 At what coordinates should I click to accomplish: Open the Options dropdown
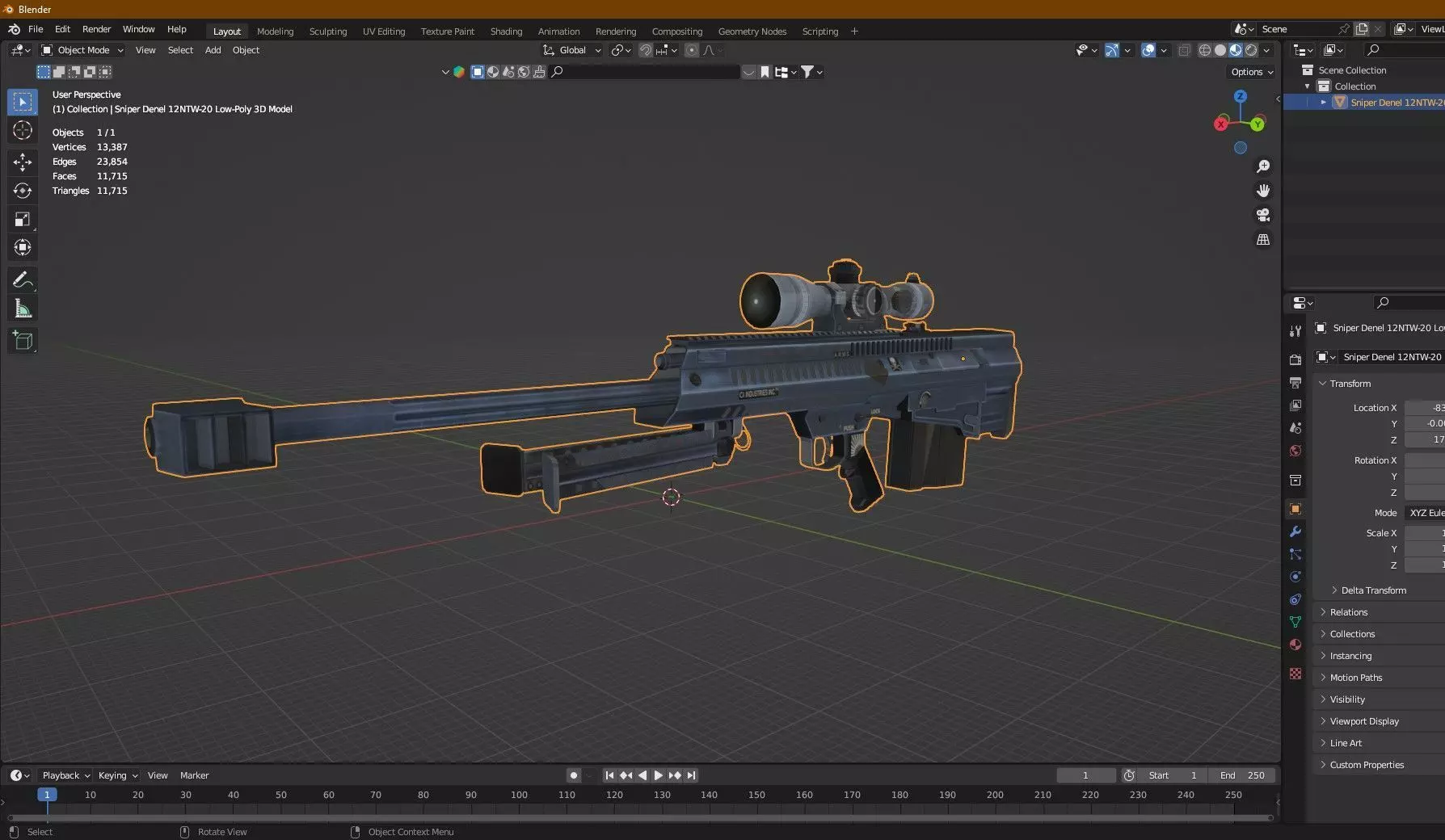1252,72
